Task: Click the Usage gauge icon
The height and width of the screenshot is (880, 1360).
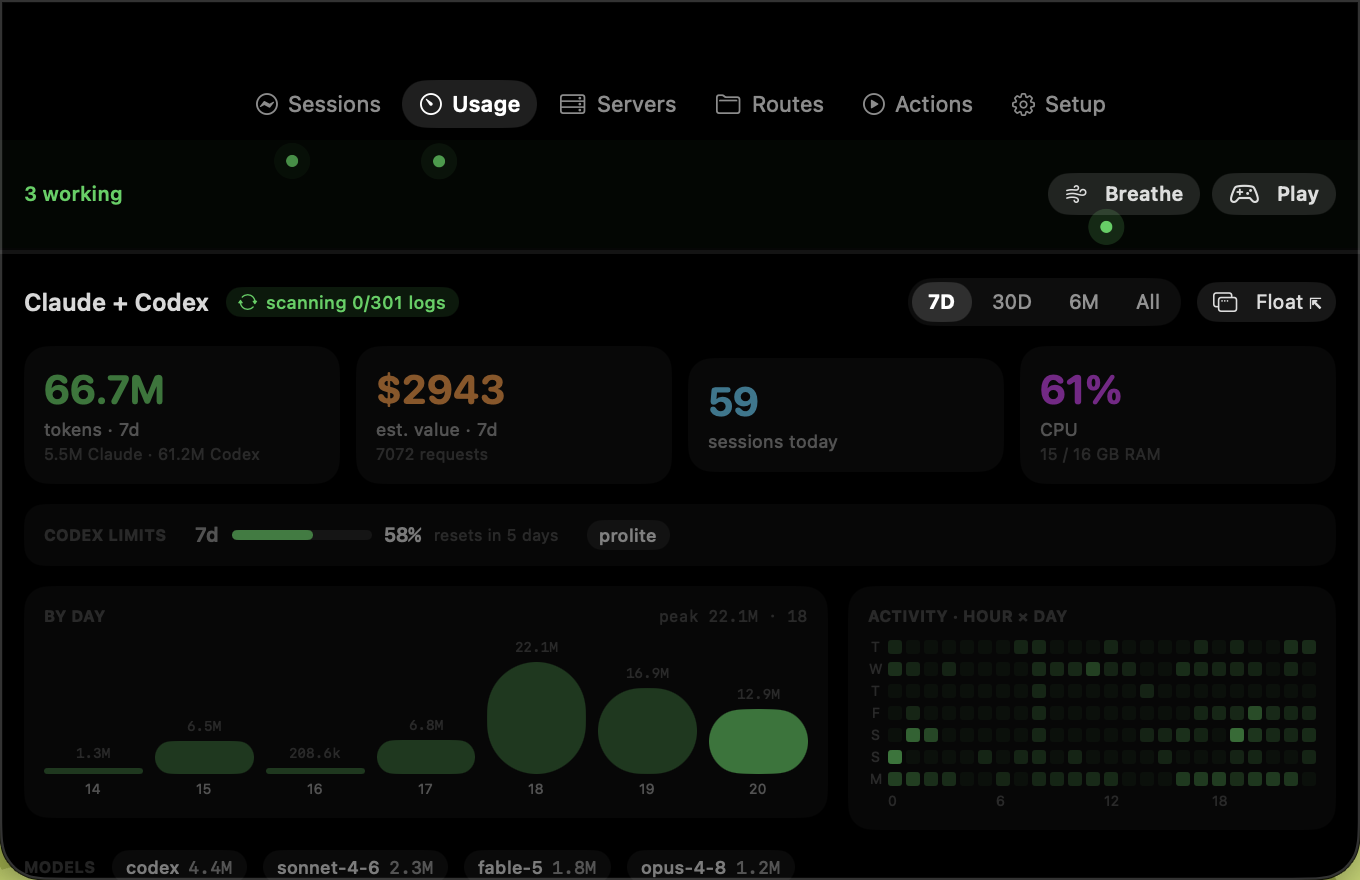Action: point(430,104)
